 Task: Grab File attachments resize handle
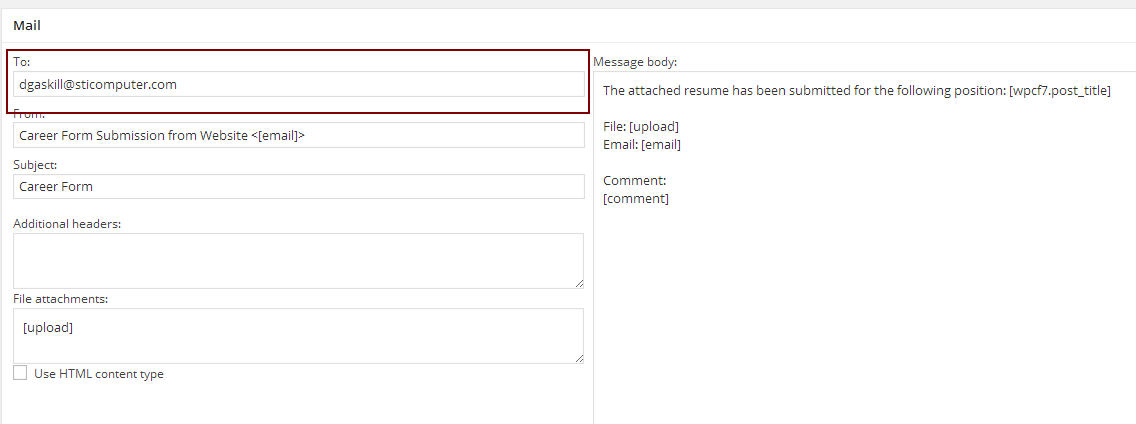[579, 358]
